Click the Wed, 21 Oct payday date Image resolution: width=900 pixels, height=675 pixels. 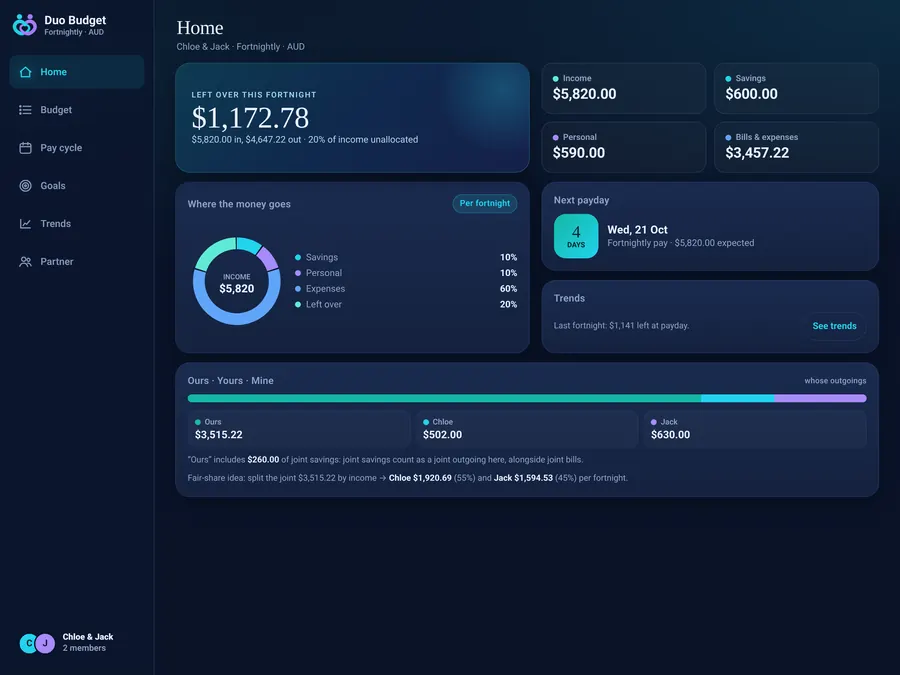point(637,230)
